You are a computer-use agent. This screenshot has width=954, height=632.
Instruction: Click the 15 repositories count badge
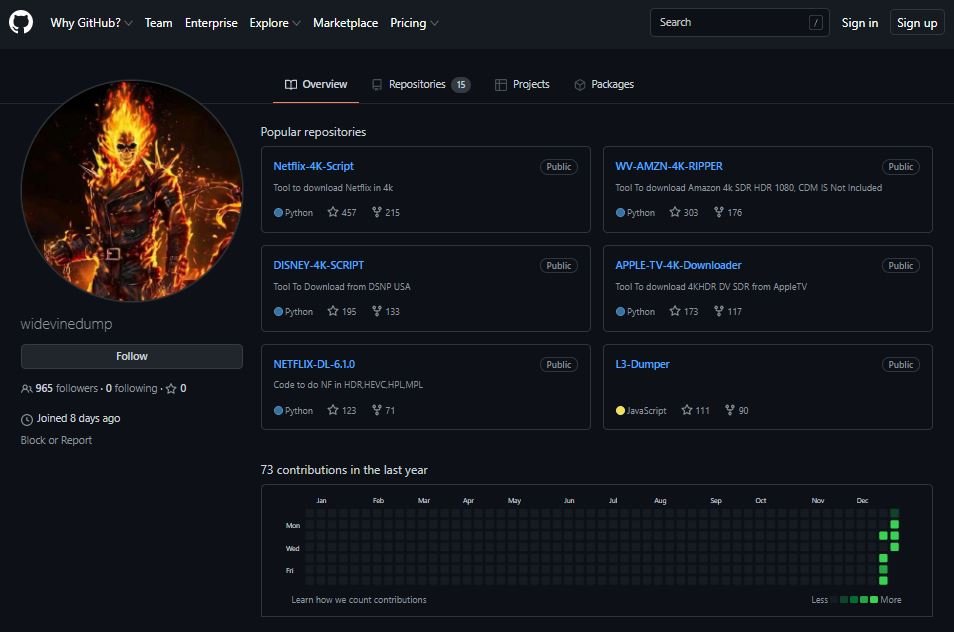pyautogui.click(x=461, y=85)
